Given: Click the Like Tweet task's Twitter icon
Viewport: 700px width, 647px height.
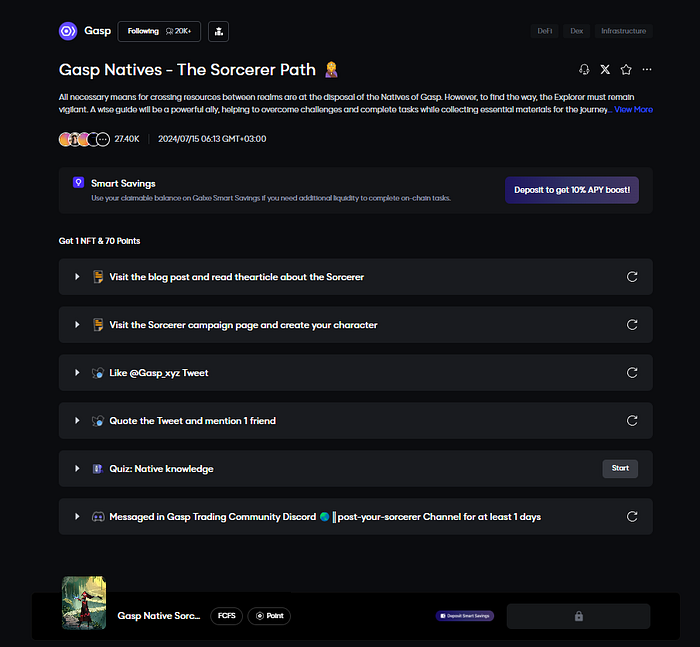Looking at the screenshot, I should point(98,373).
